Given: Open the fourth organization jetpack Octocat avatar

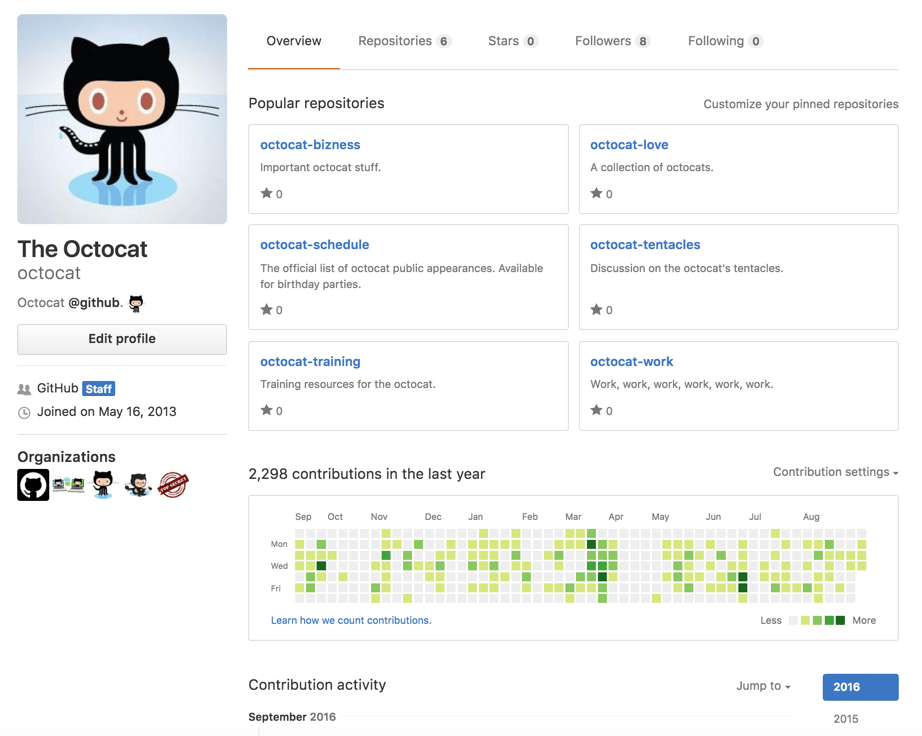Looking at the screenshot, I should pyautogui.click(x=138, y=486).
